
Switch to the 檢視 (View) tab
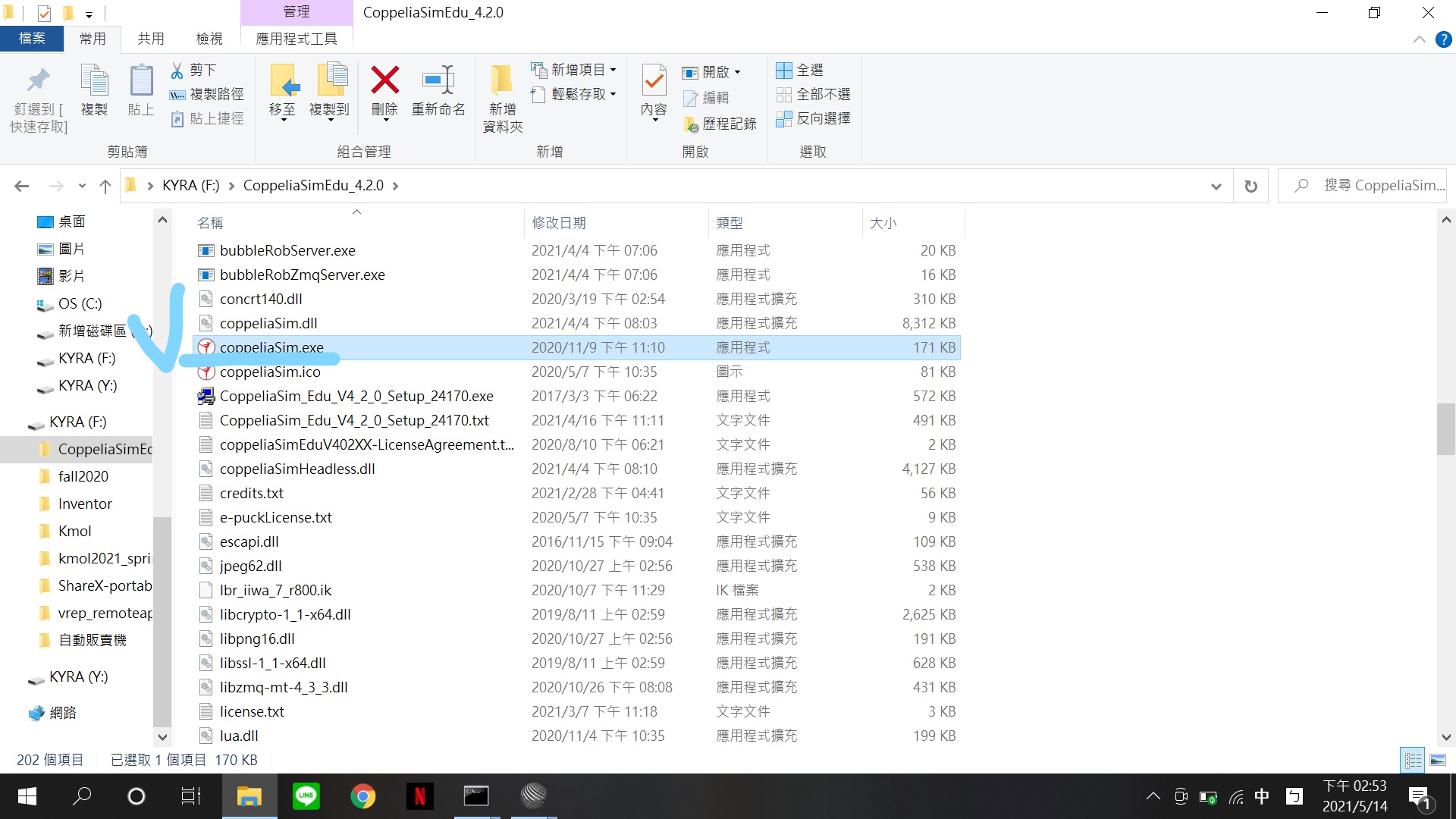coord(209,39)
